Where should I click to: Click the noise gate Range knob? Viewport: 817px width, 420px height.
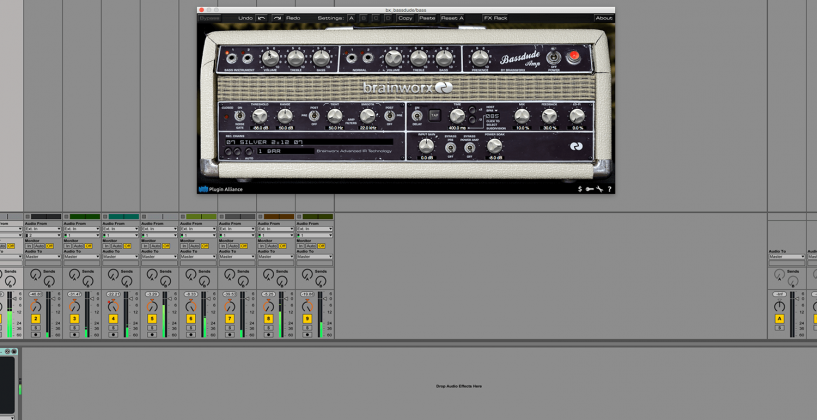pyautogui.click(x=284, y=116)
